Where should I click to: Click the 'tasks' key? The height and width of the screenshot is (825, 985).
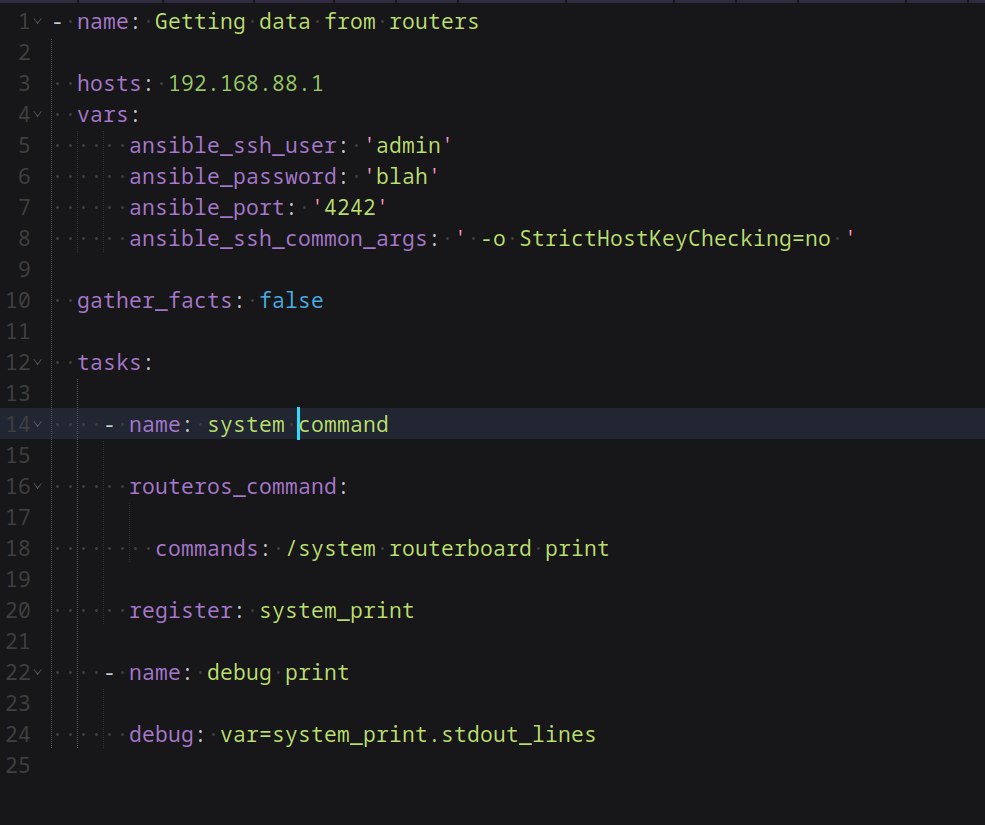[x=109, y=363]
